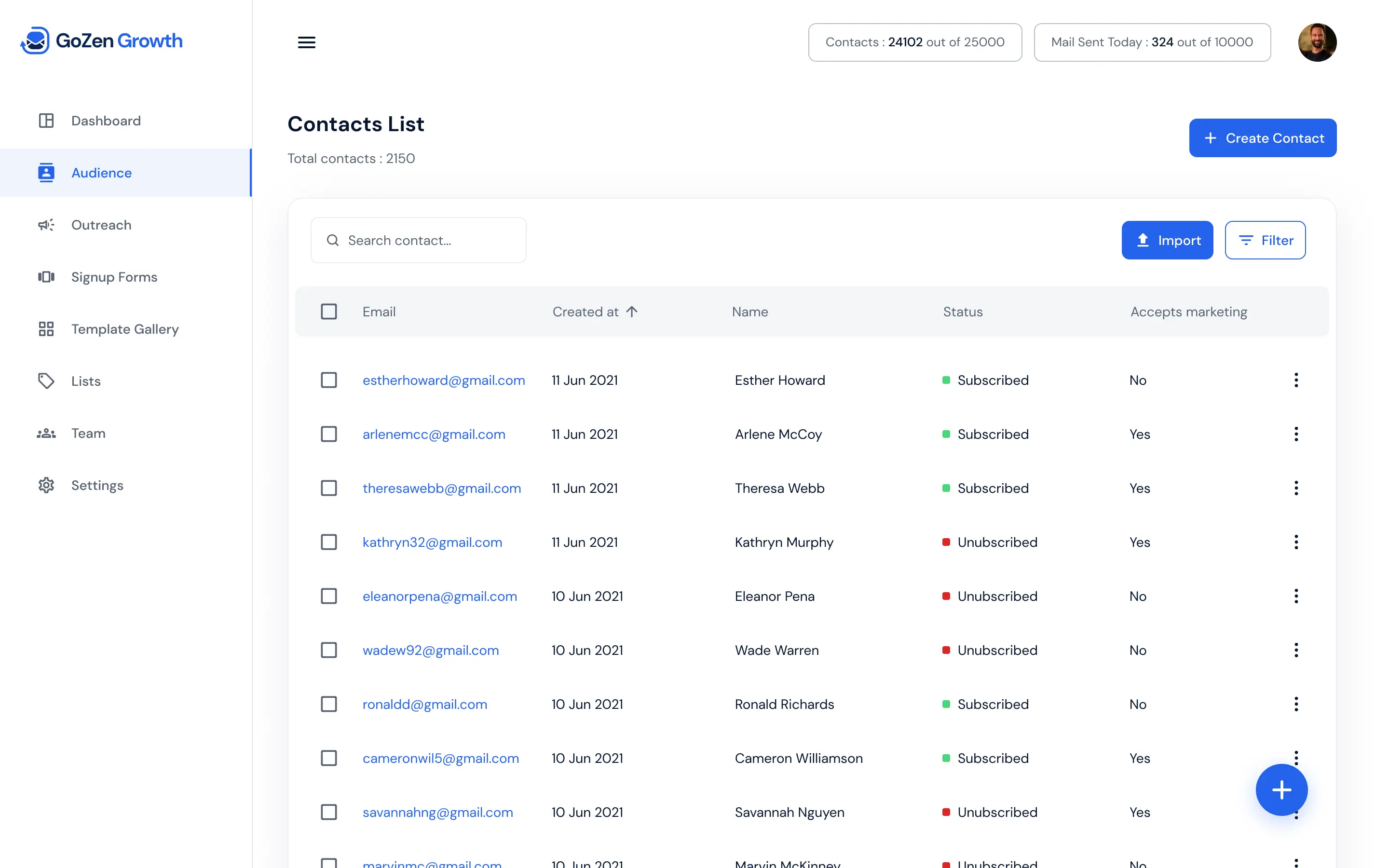This screenshot has width=1389, height=868.
Task: Open the Outreach megaphone icon
Action: [x=46, y=224]
